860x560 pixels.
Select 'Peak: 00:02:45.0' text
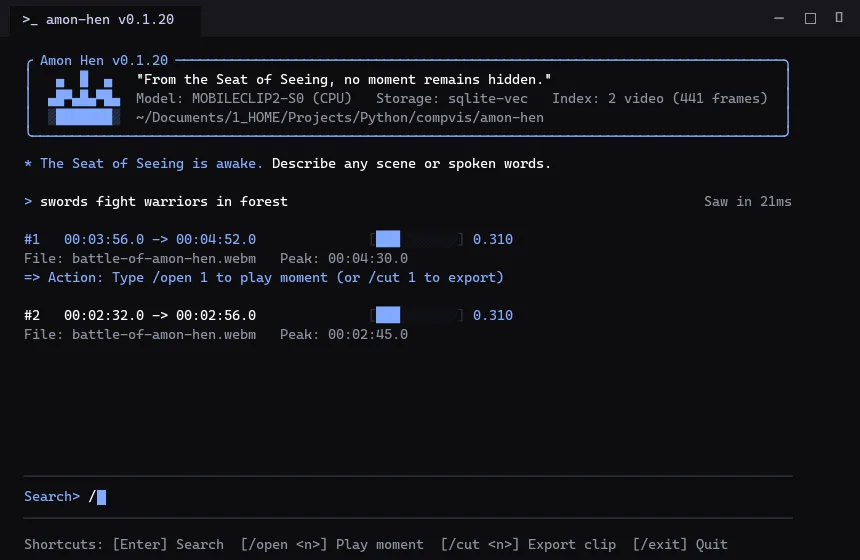coord(344,335)
